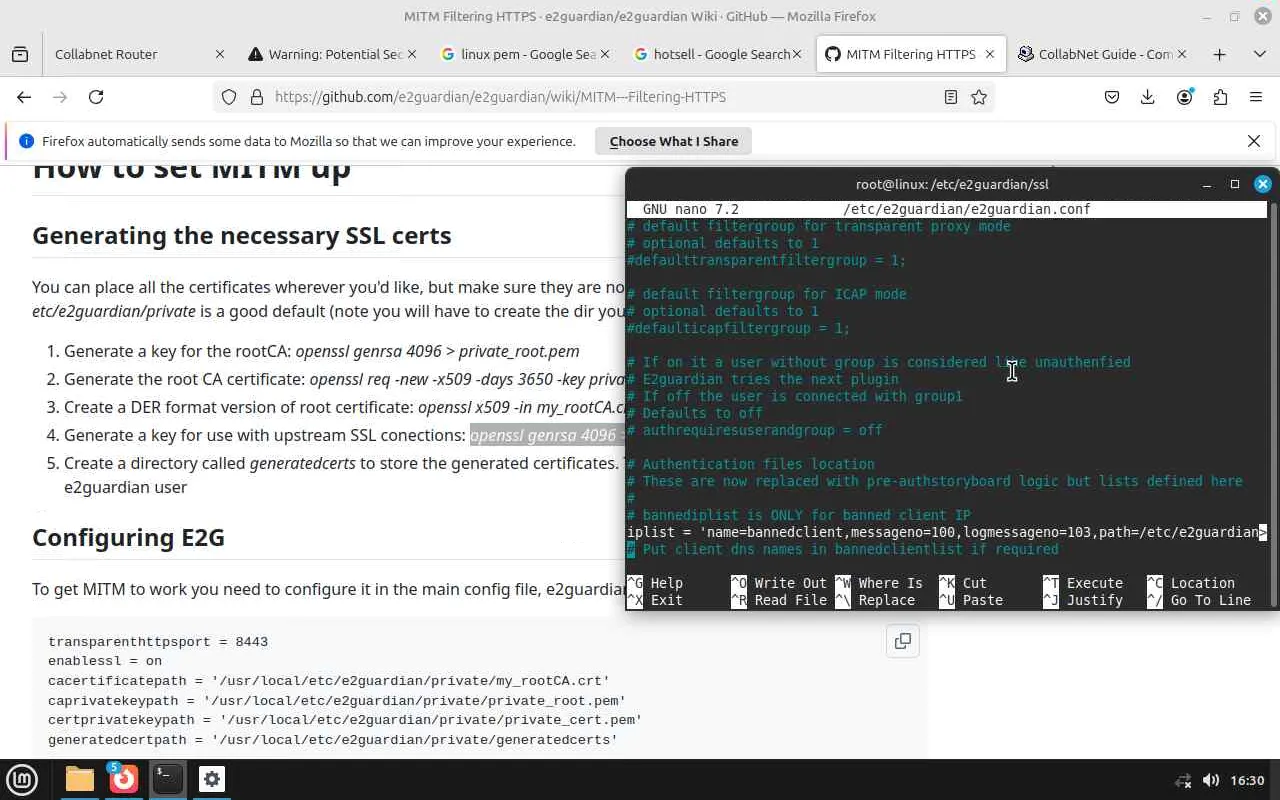Viewport: 1280px width, 800px height.
Task: Open the 16:30 clock calendar
Action: 1247,780
